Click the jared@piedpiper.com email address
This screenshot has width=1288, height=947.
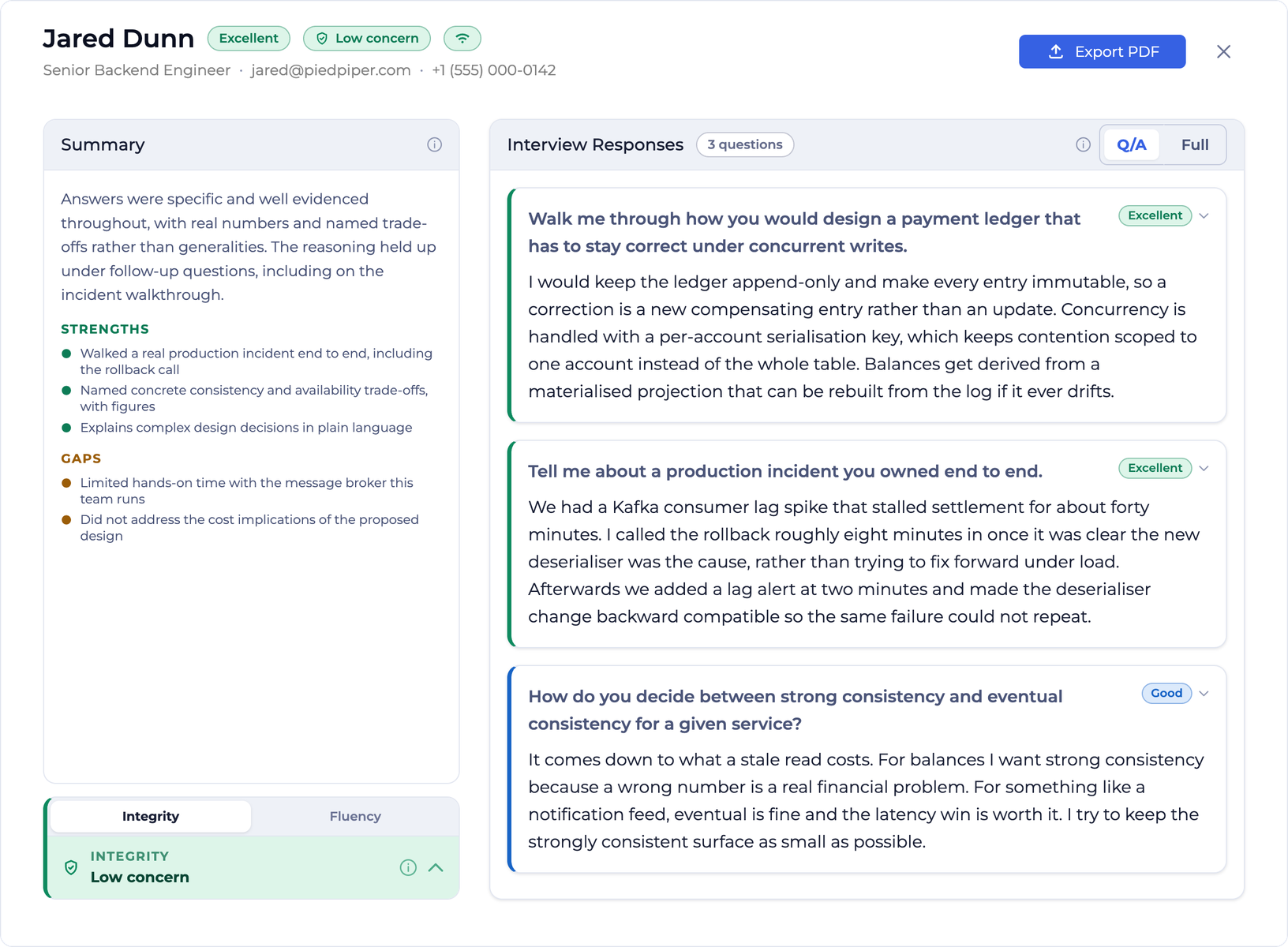coord(331,70)
